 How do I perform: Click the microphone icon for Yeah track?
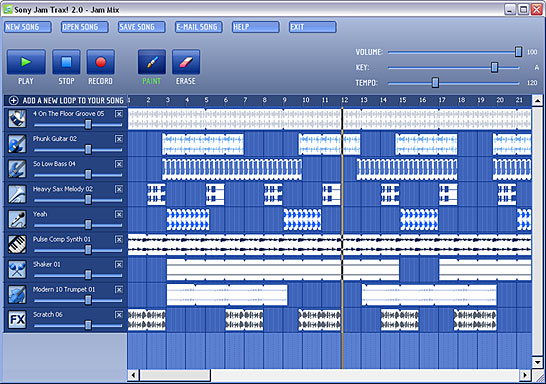pyautogui.click(x=17, y=219)
